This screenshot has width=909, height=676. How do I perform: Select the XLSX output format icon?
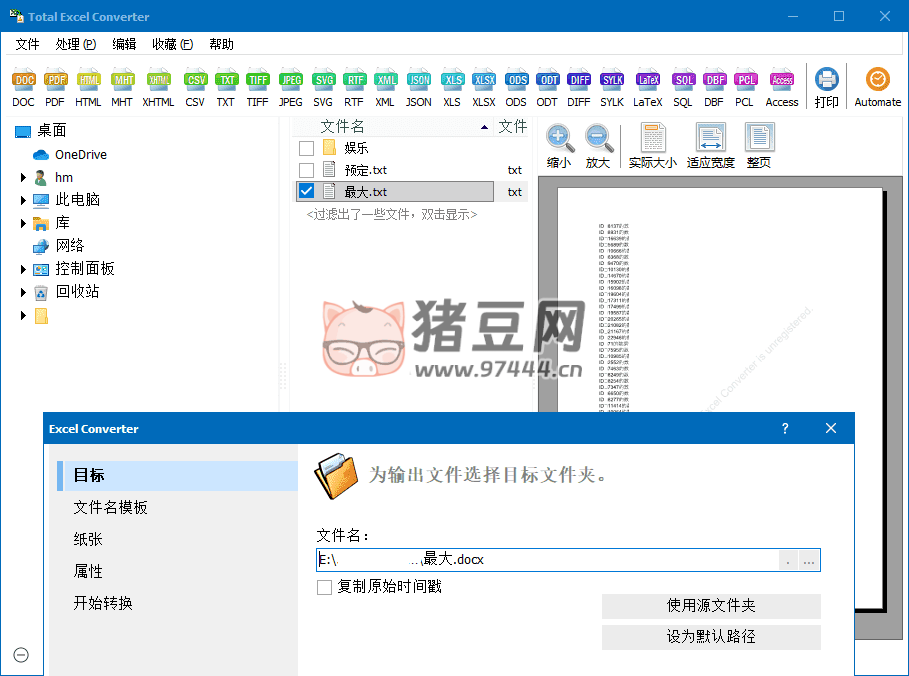pyautogui.click(x=484, y=81)
